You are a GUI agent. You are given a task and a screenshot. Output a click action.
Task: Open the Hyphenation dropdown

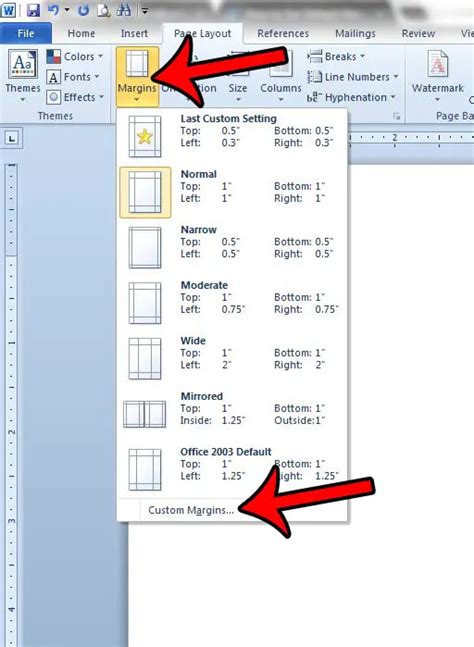point(351,97)
